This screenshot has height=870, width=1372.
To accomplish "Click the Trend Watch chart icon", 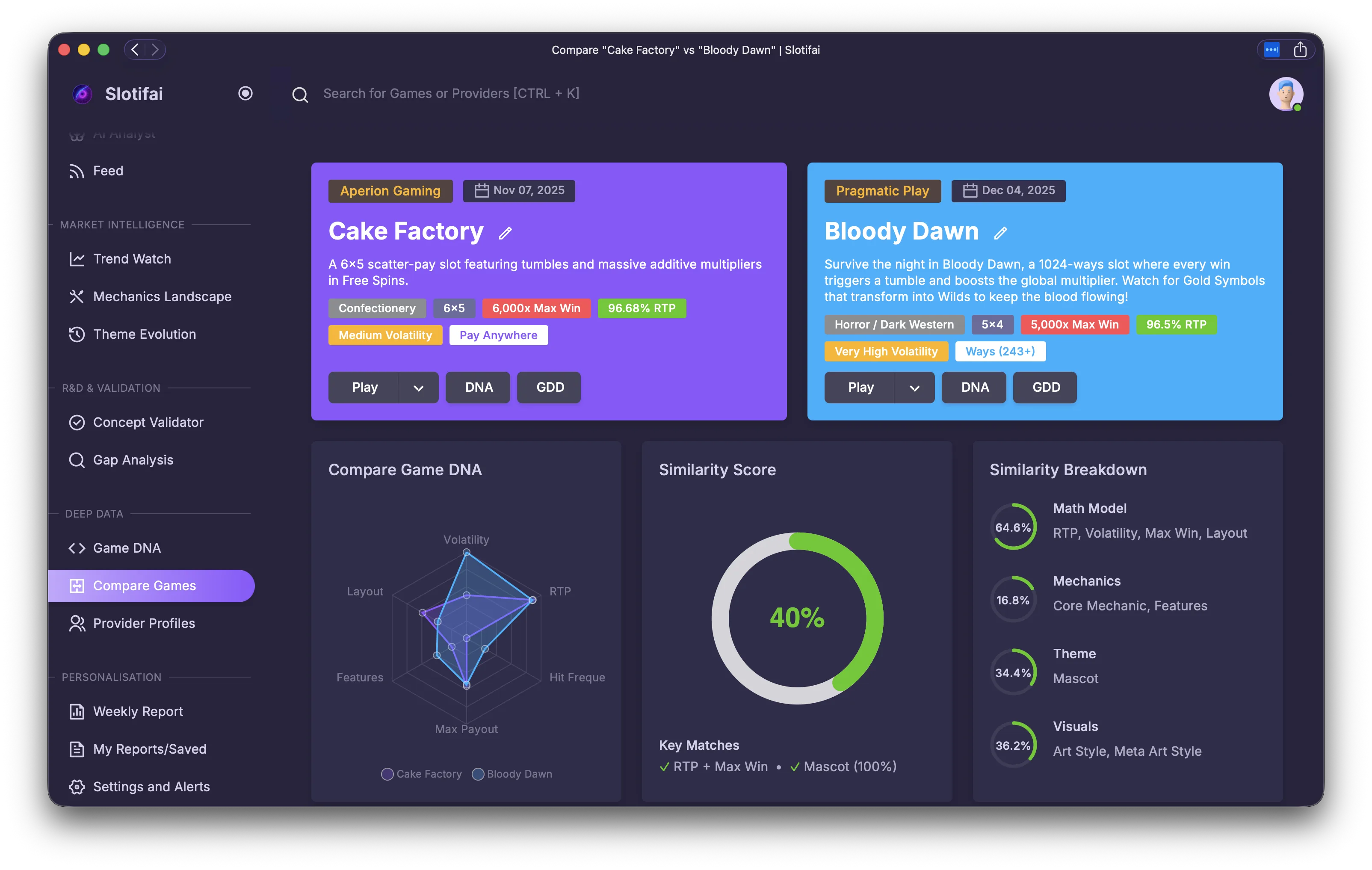I will (x=77, y=259).
